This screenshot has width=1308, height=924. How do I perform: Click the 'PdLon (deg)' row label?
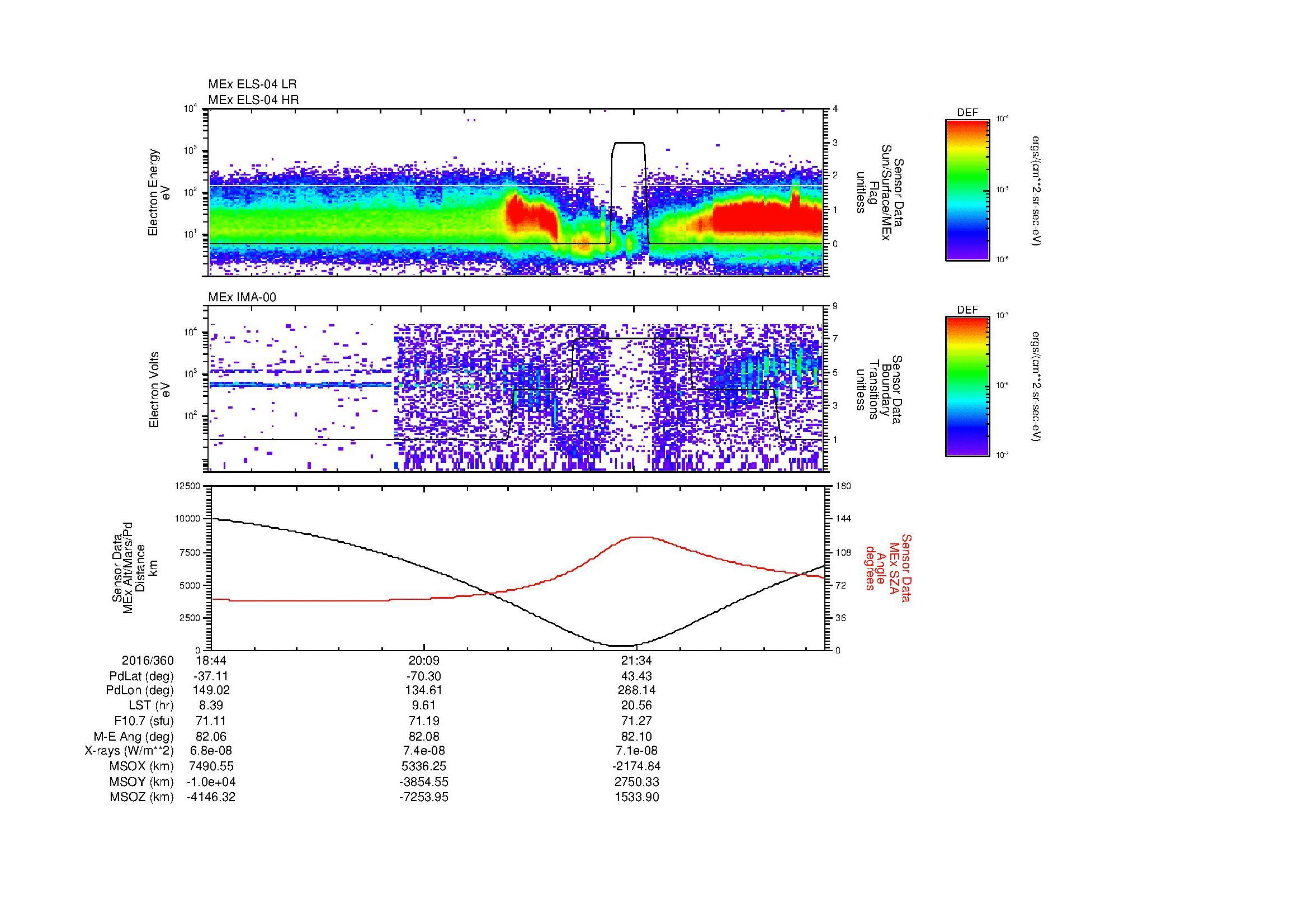[141, 690]
